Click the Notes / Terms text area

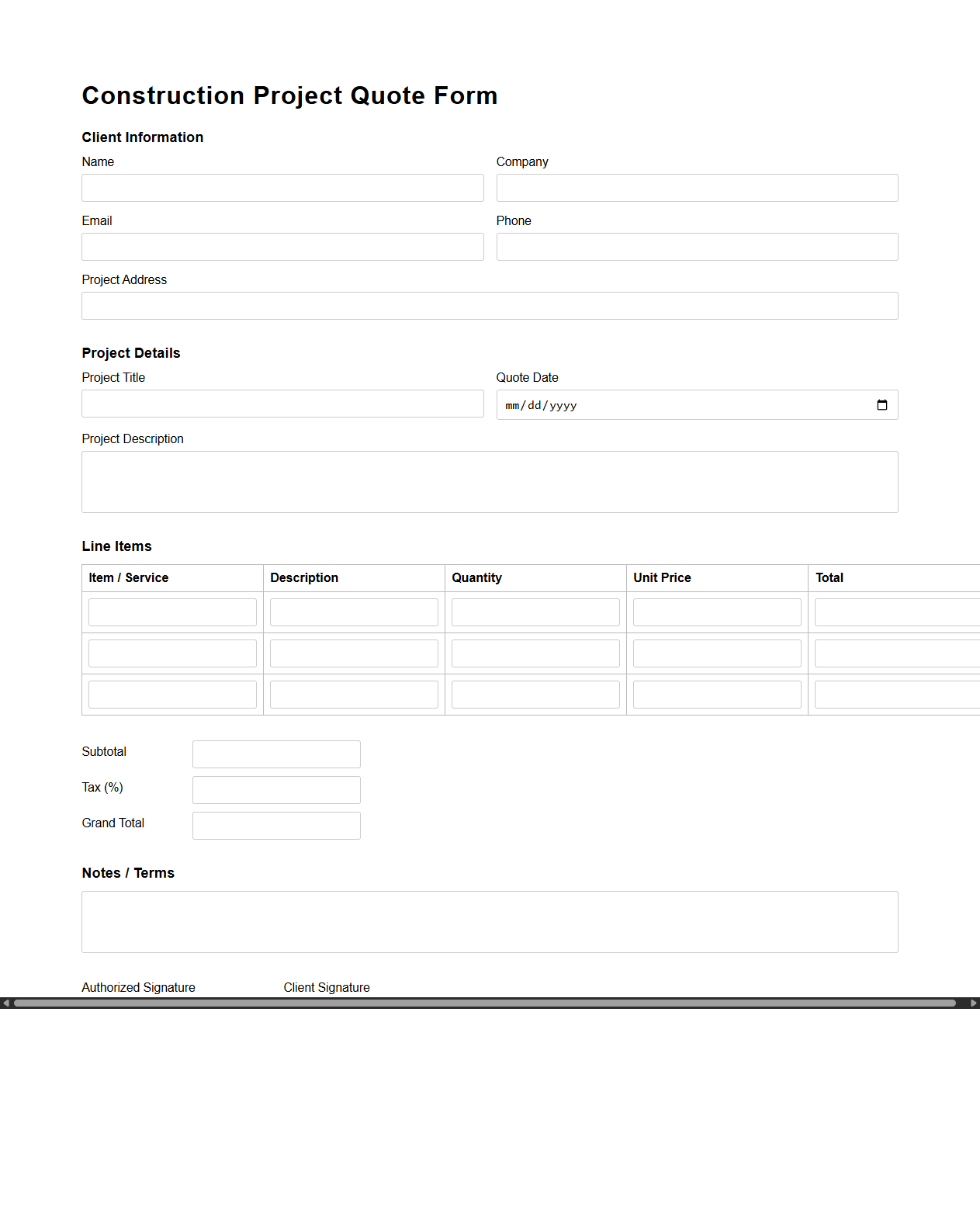tap(490, 921)
